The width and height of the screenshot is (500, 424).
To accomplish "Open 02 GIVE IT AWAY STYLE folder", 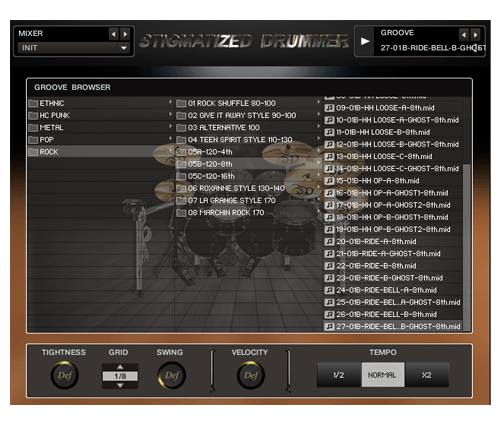I will 249,115.
